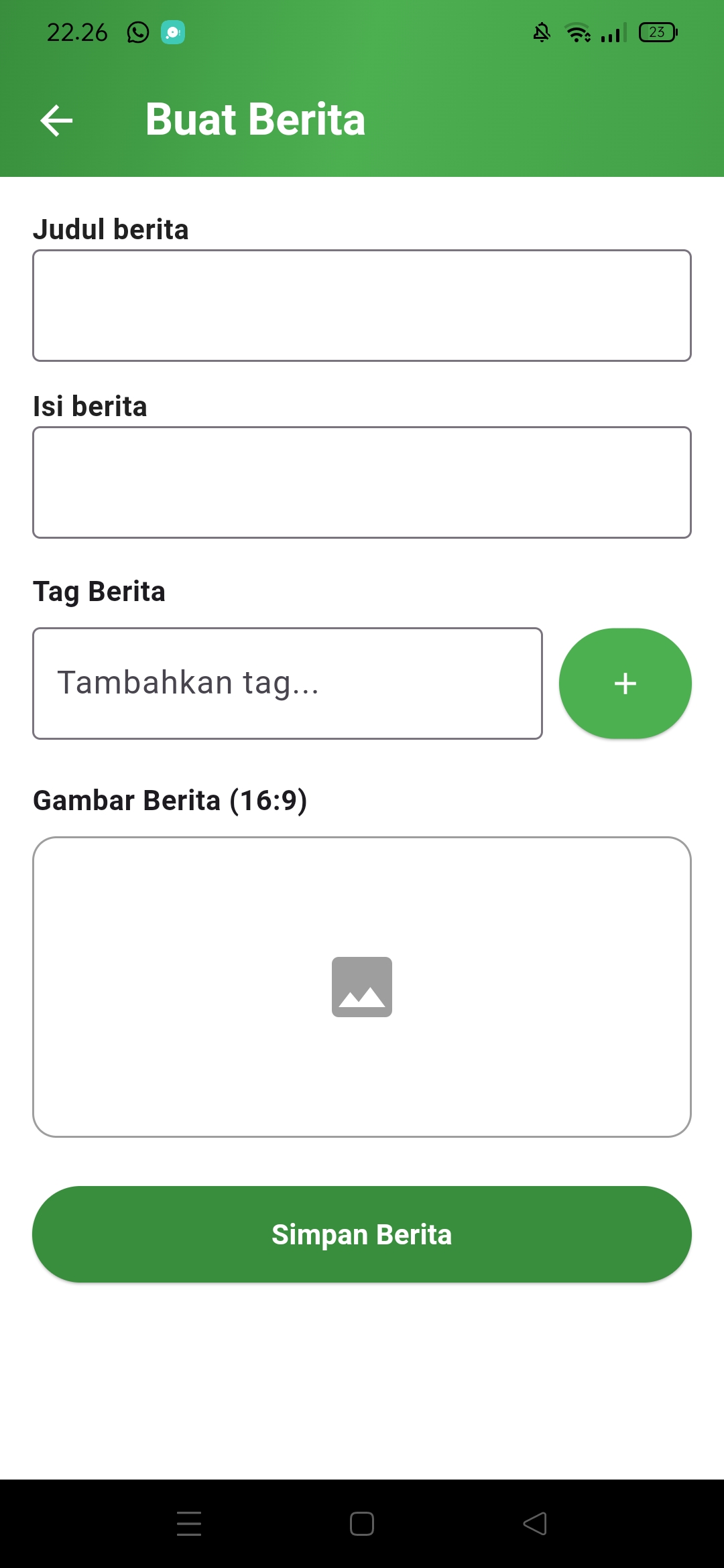Tap the image placeholder icon

pyautogui.click(x=362, y=986)
